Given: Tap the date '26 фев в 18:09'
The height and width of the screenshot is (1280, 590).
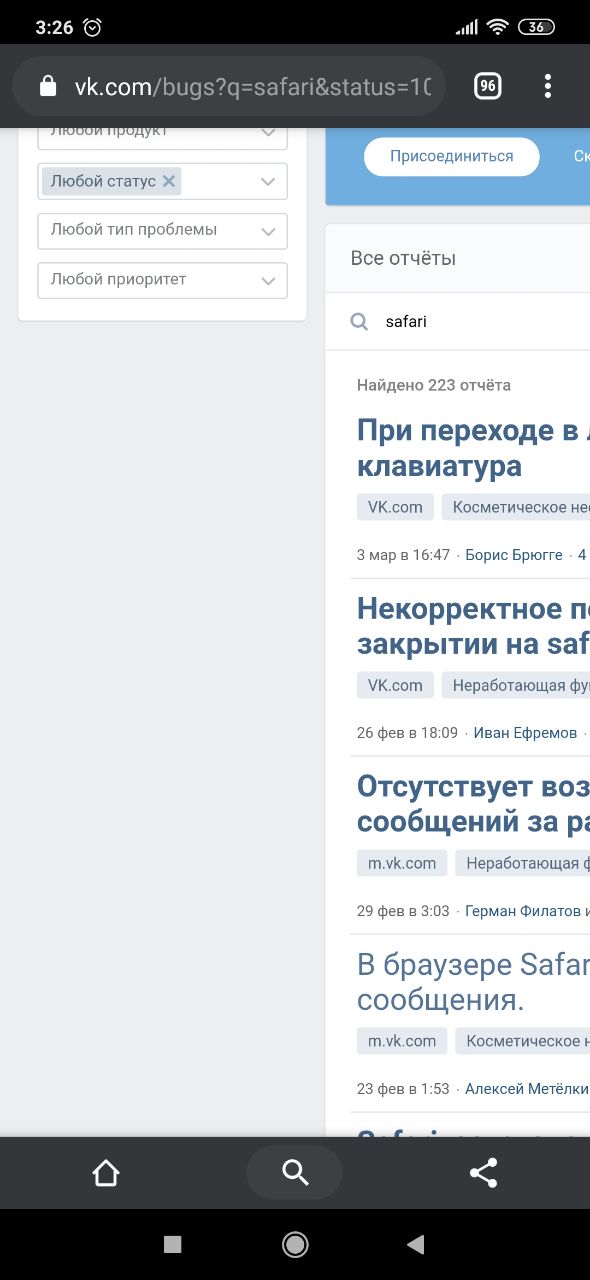Looking at the screenshot, I should pyautogui.click(x=407, y=733).
